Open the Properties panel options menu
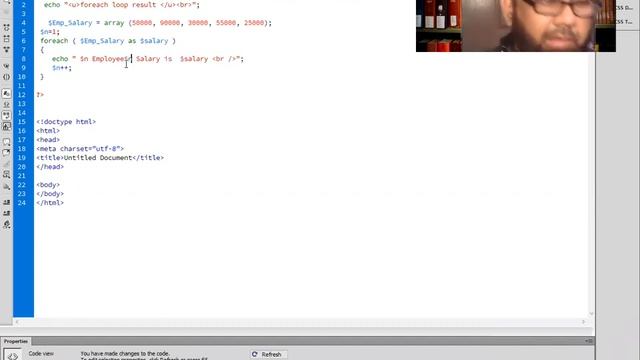The width and height of the screenshot is (640, 360). pos(588,341)
